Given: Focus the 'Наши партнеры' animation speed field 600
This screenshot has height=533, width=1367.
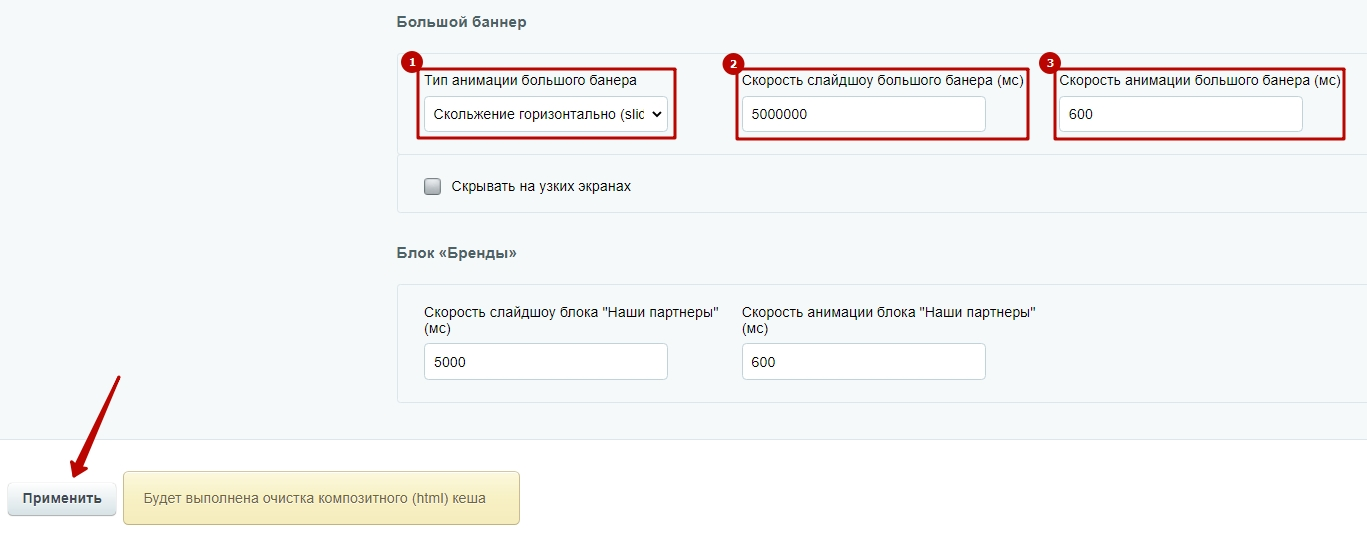Looking at the screenshot, I should coord(863,362).
